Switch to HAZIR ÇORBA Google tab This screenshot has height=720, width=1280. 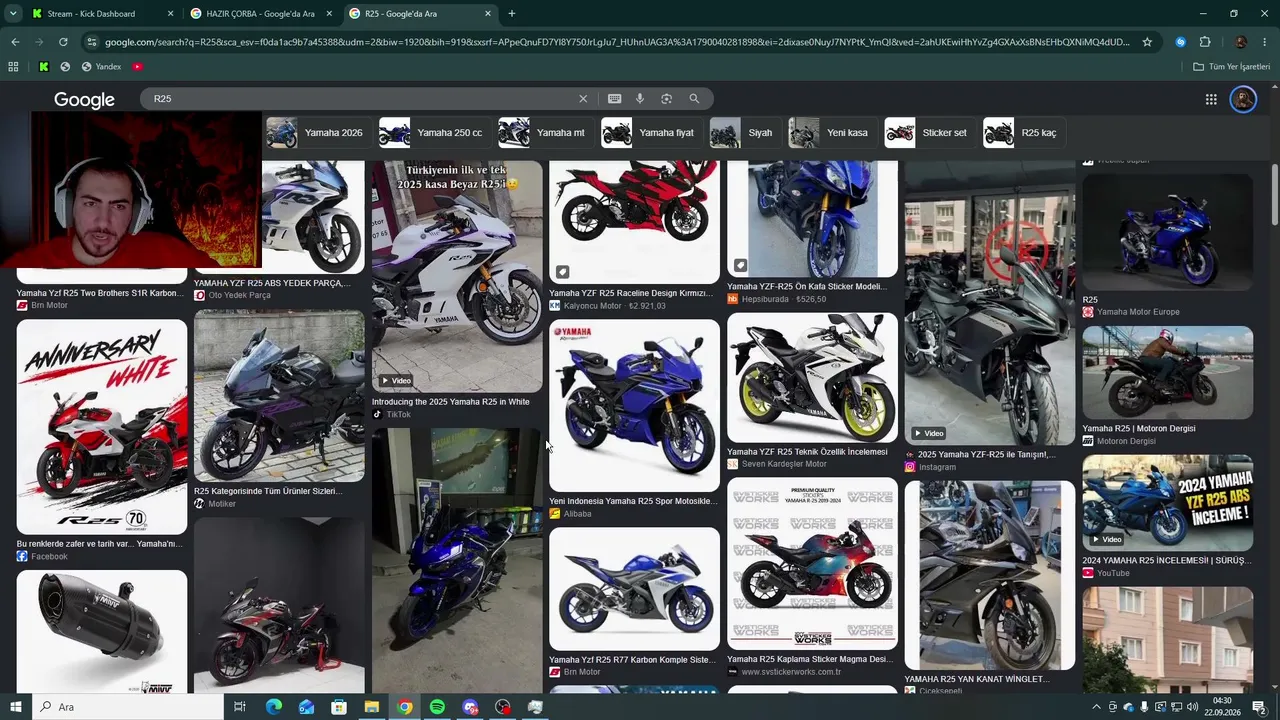point(260,14)
